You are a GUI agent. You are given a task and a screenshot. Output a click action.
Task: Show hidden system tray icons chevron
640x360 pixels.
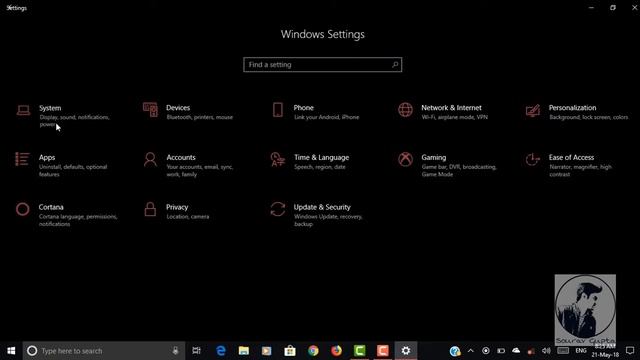coord(471,351)
